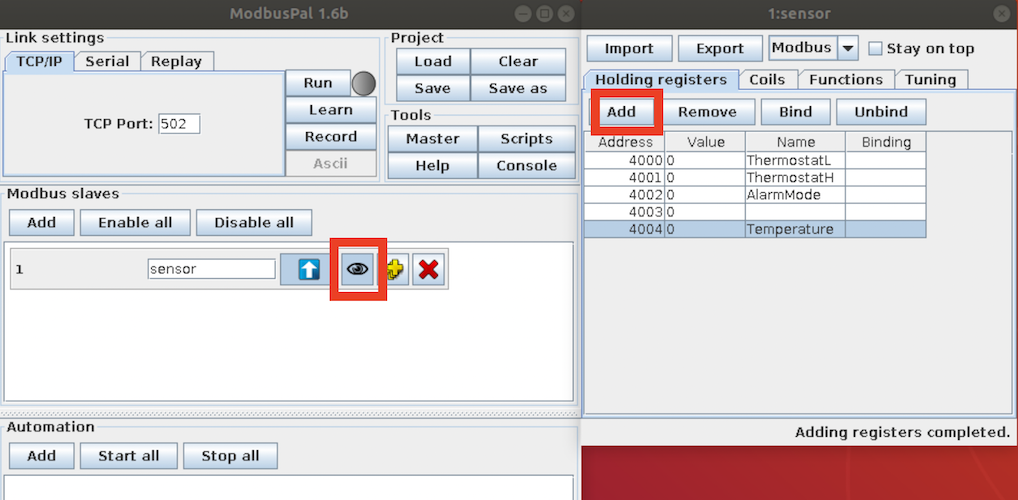Click the sensor slave name field
Image resolution: width=1018 pixels, height=500 pixels.
(212, 269)
